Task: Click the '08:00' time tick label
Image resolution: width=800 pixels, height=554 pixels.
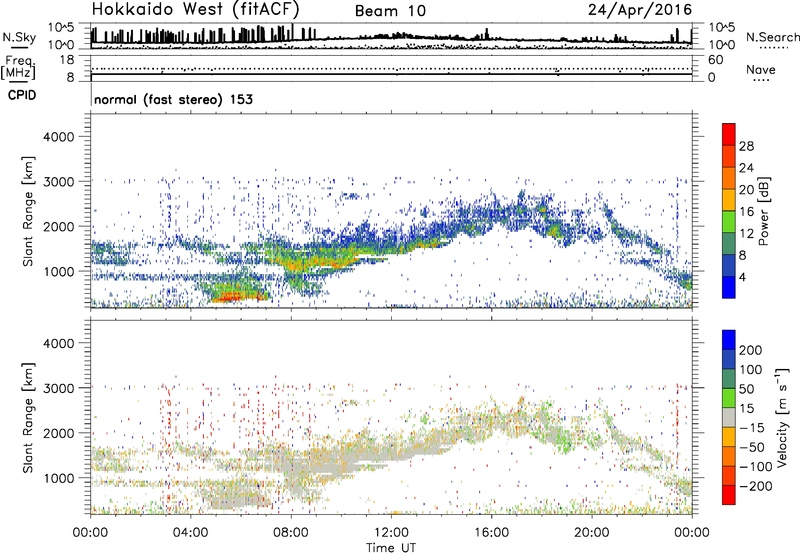Action: coord(291,533)
